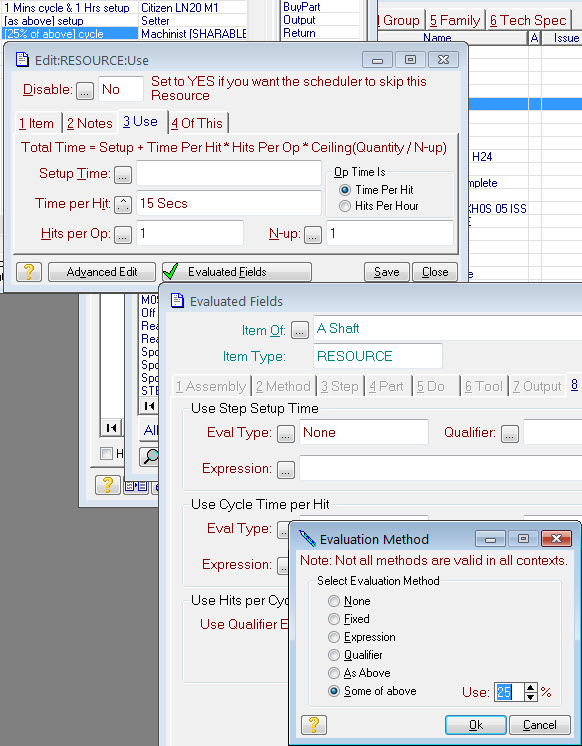Click Save in Edit:RESOURCE:Use dialog
582x746 pixels.
[x=386, y=272]
